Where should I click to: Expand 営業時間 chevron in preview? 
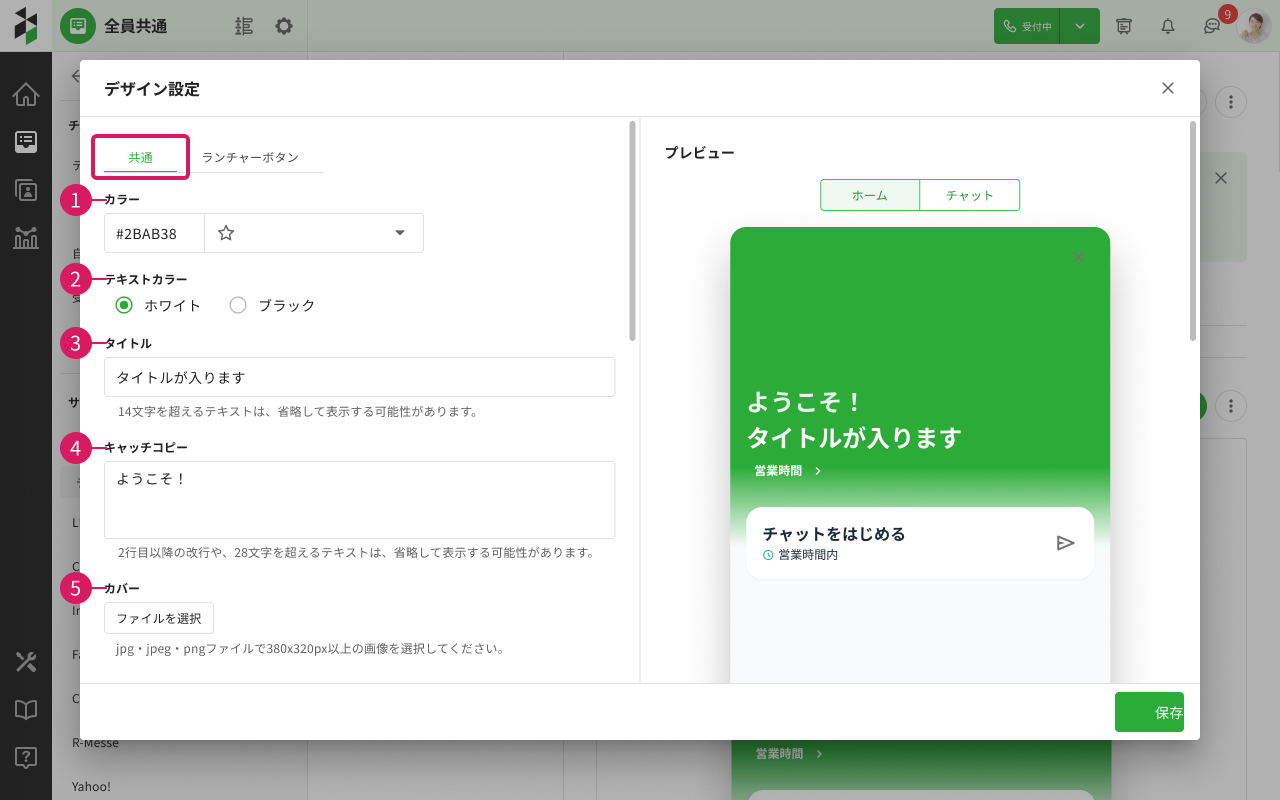tap(818, 471)
